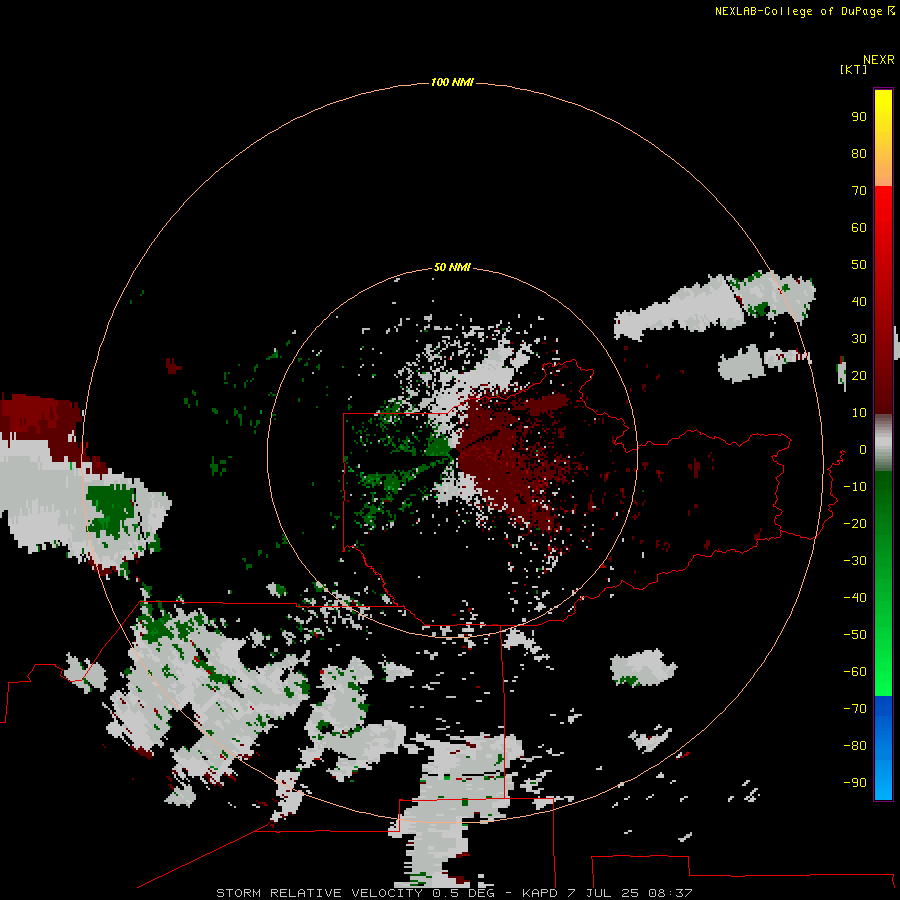900x900 pixels.
Task: Click the -50 value on the velocity scale
Action: [855, 635]
